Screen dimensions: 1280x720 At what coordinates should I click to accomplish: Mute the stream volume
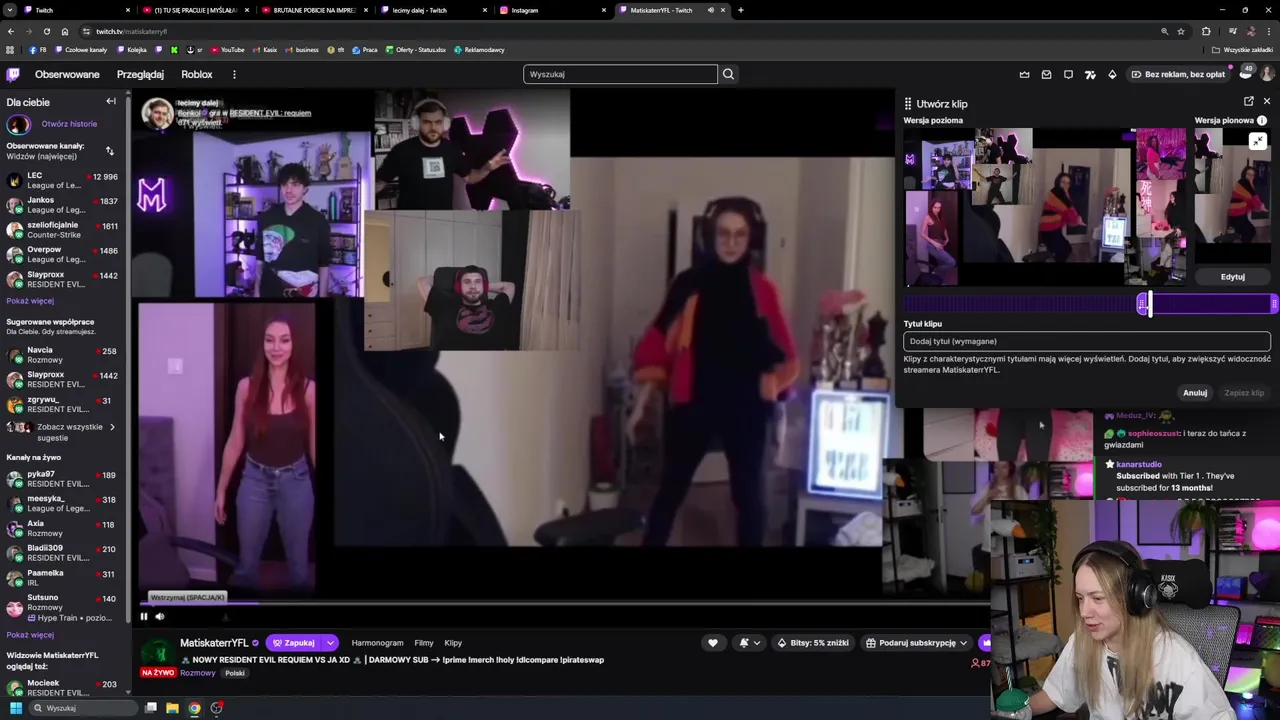click(x=160, y=616)
